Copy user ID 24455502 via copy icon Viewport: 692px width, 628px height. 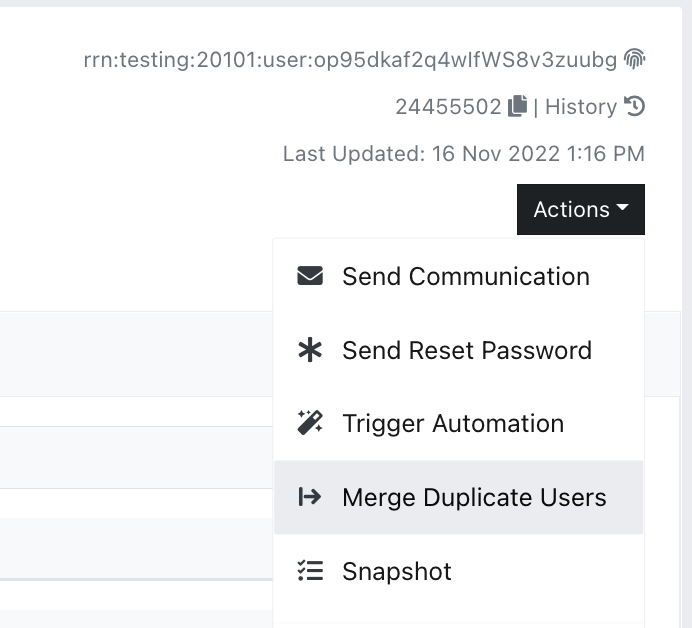[x=517, y=106]
